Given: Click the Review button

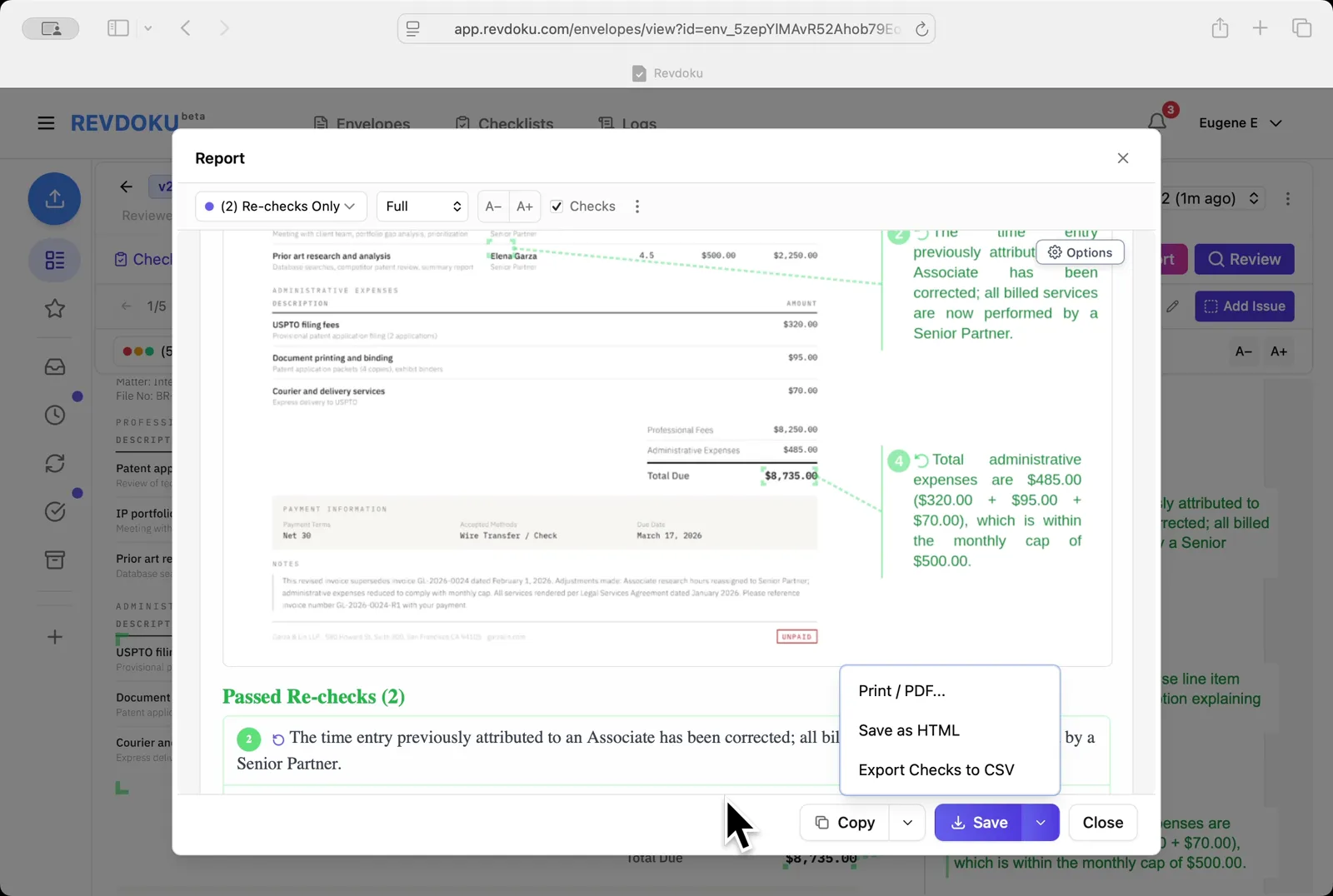Looking at the screenshot, I should (x=1244, y=259).
